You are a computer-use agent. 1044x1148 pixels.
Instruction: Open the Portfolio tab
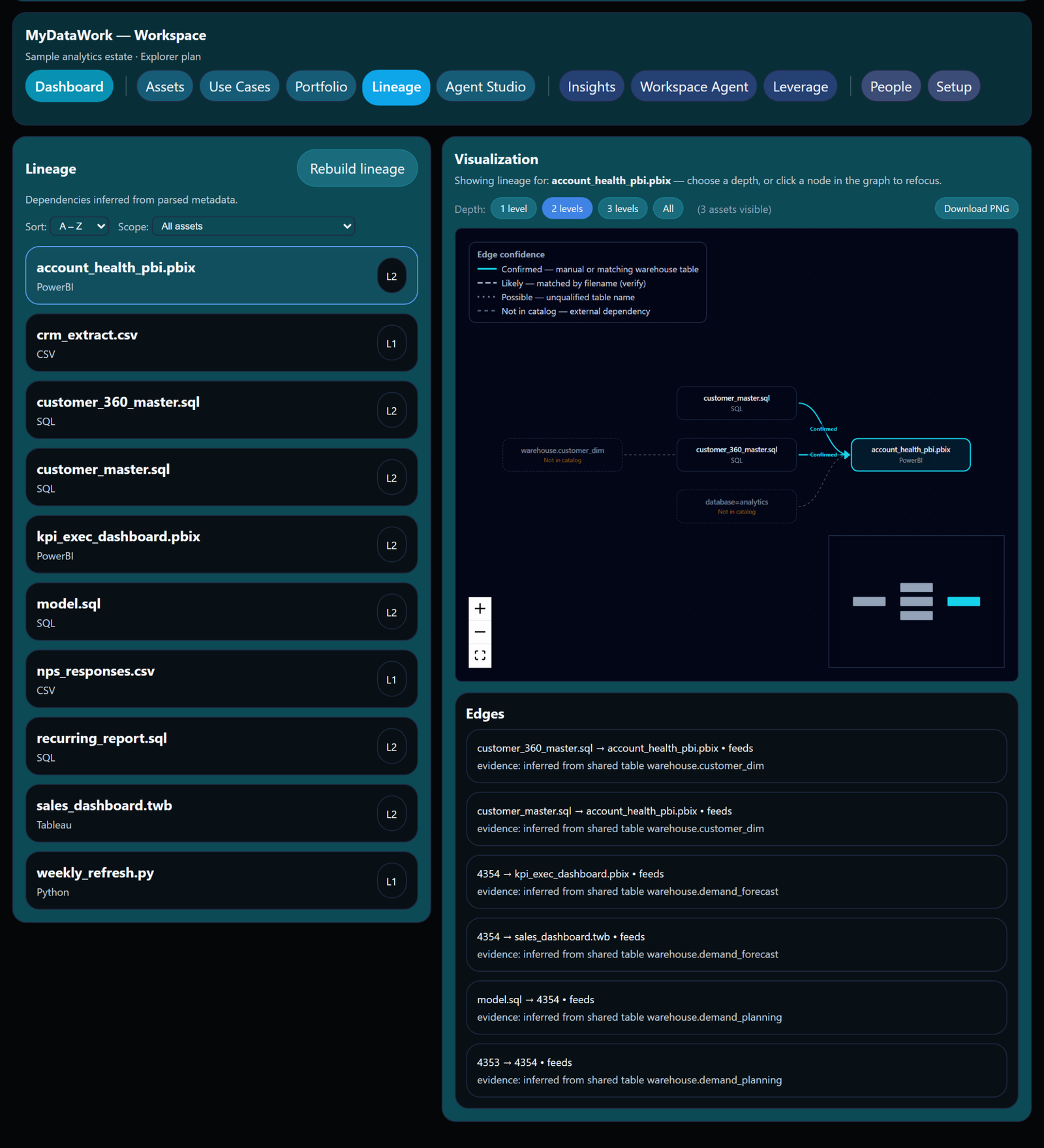tap(321, 87)
